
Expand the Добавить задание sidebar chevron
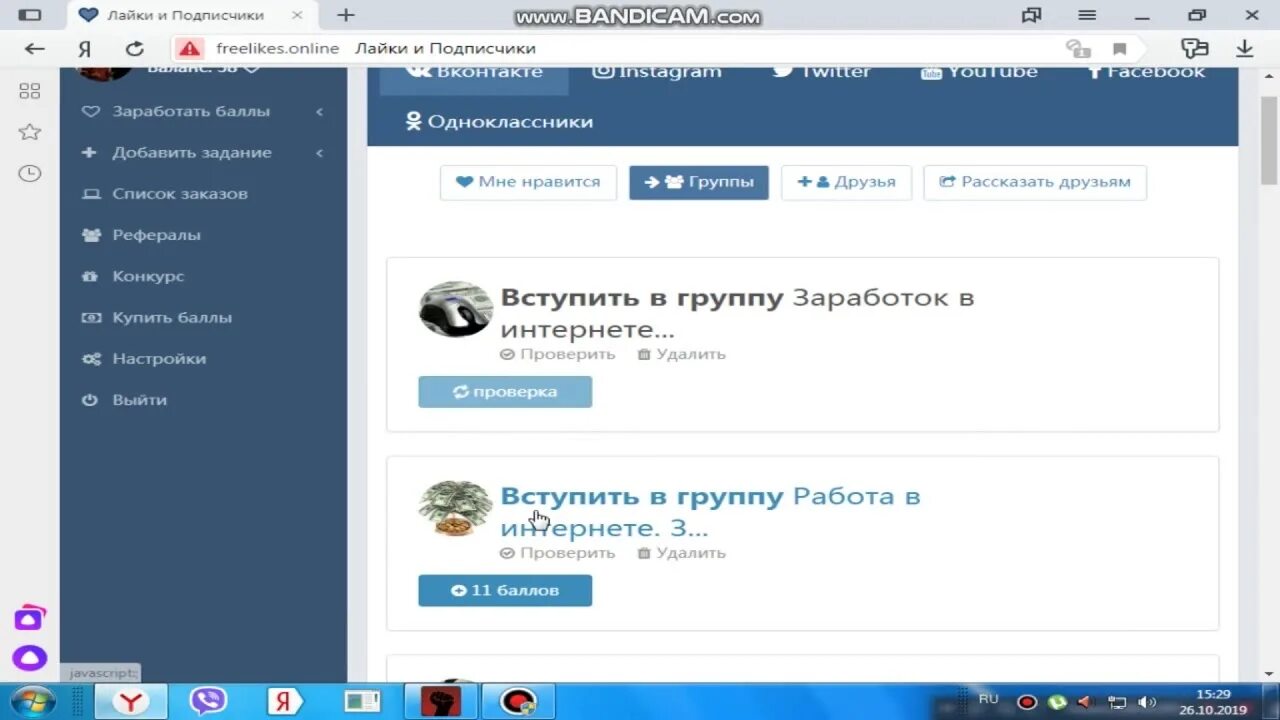pyautogui.click(x=319, y=153)
